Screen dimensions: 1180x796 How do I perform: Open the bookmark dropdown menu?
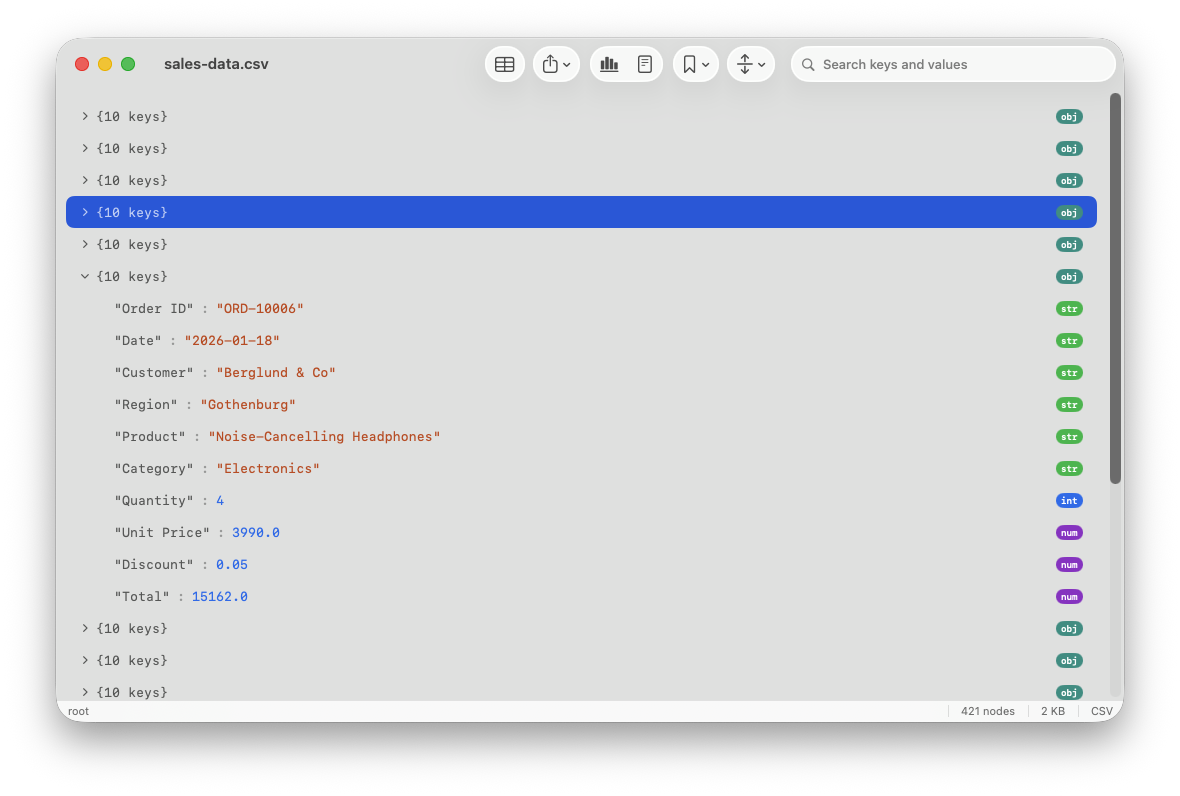[705, 63]
